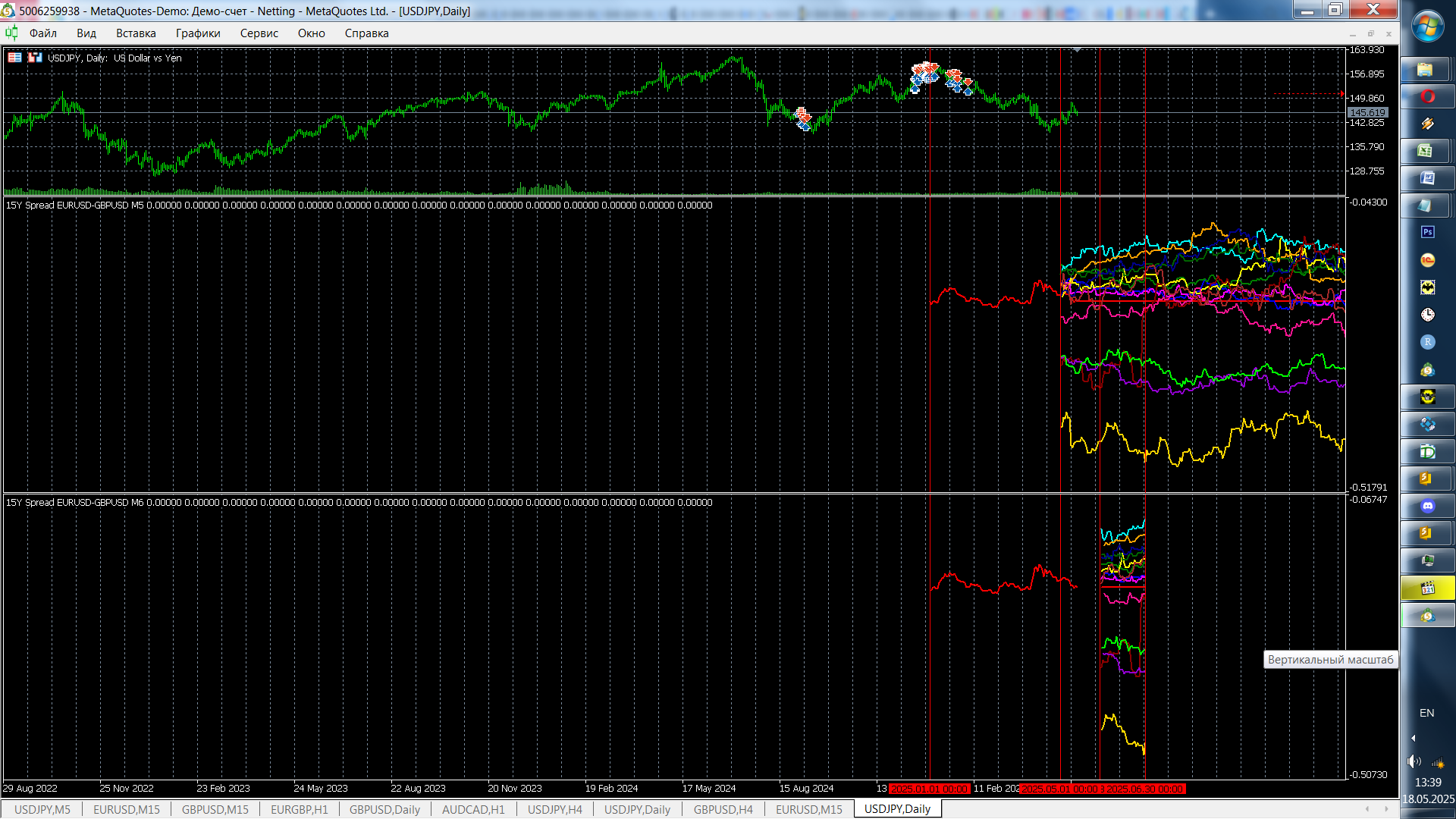The height and width of the screenshot is (819, 1456).
Task: Switch to the EURGBP,H1 chart tab
Action: tap(299, 809)
